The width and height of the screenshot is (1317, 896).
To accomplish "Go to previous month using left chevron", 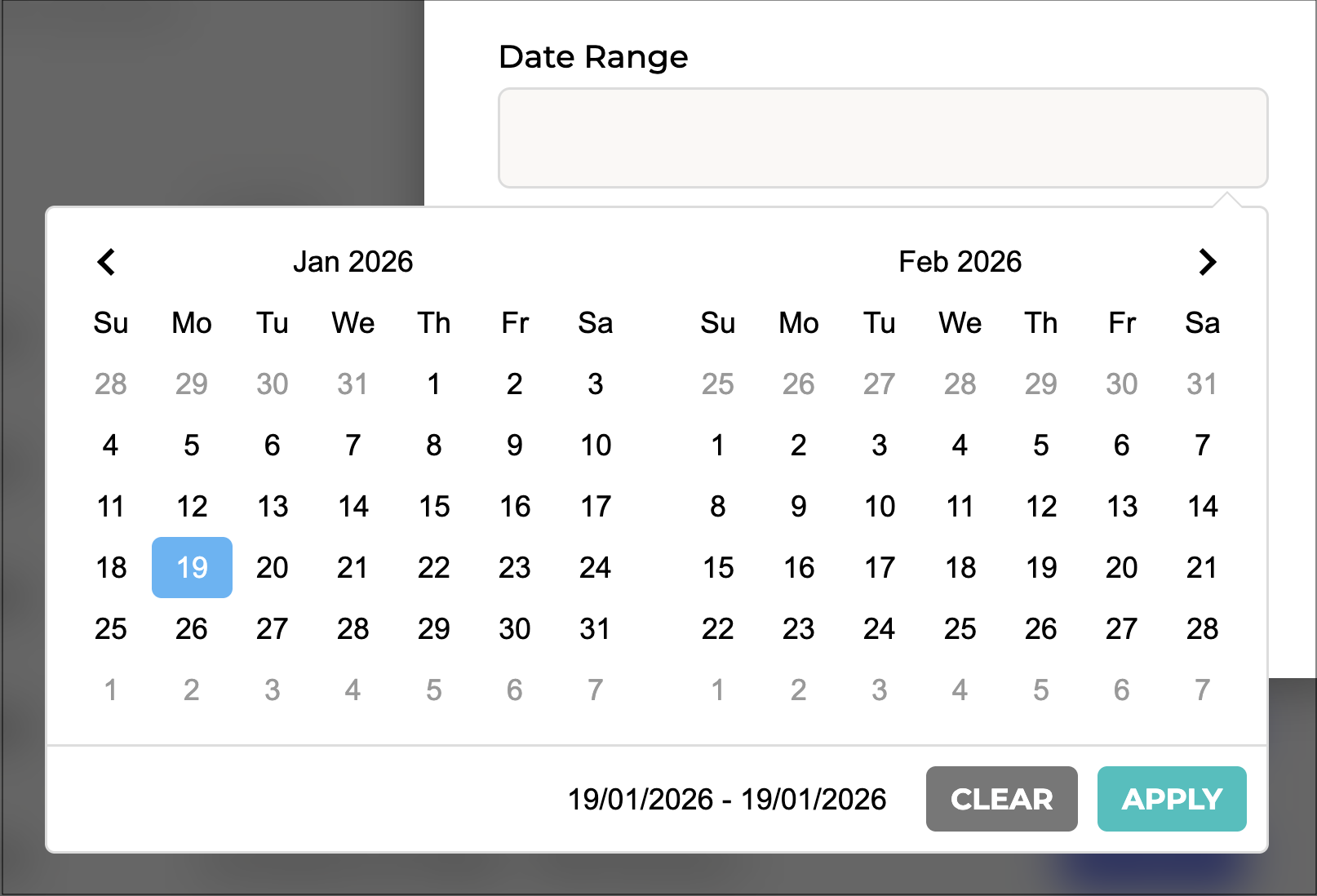I will tap(106, 262).
